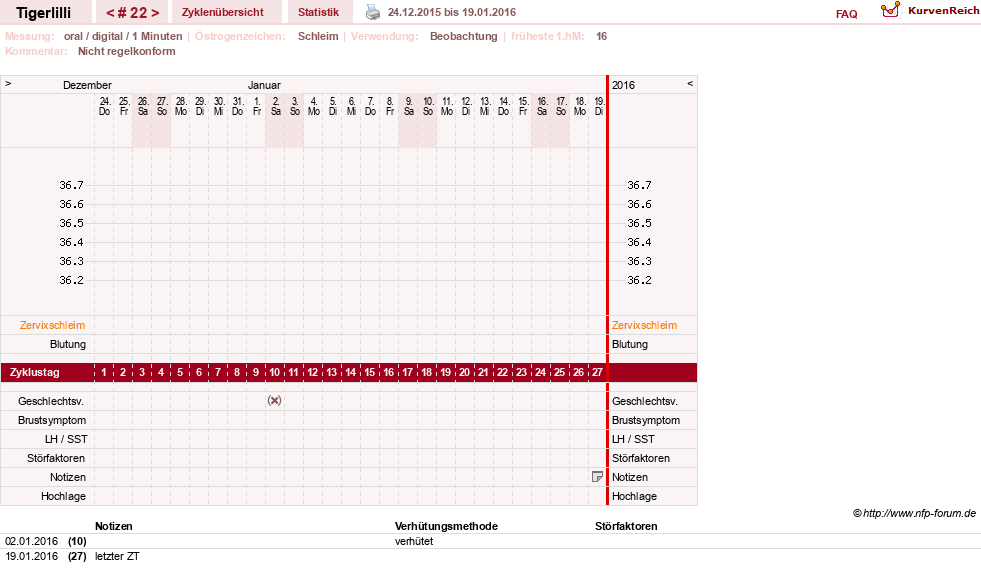Open the Zyklenübersicht tab
This screenshot has width=981, height=585.
click(223, 12)
